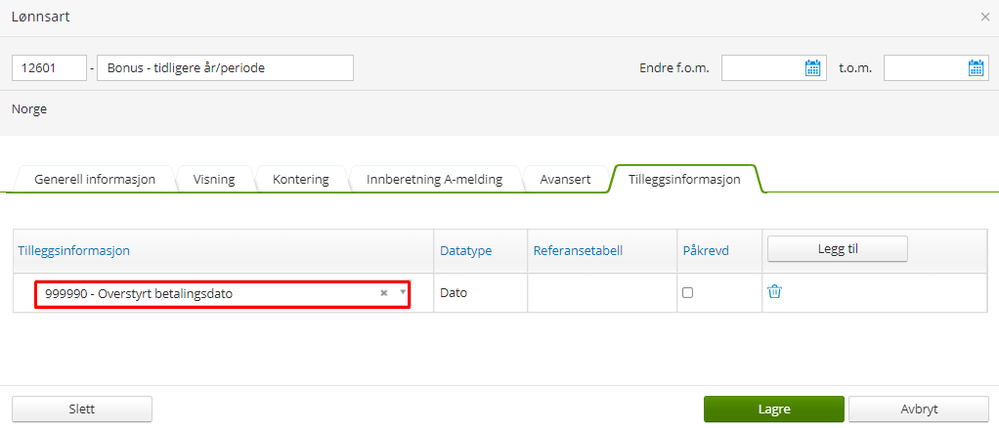Open the 999990 - Overstyrt betalingsdato combo box
The image size is (999, 428).
pos(222,294)
